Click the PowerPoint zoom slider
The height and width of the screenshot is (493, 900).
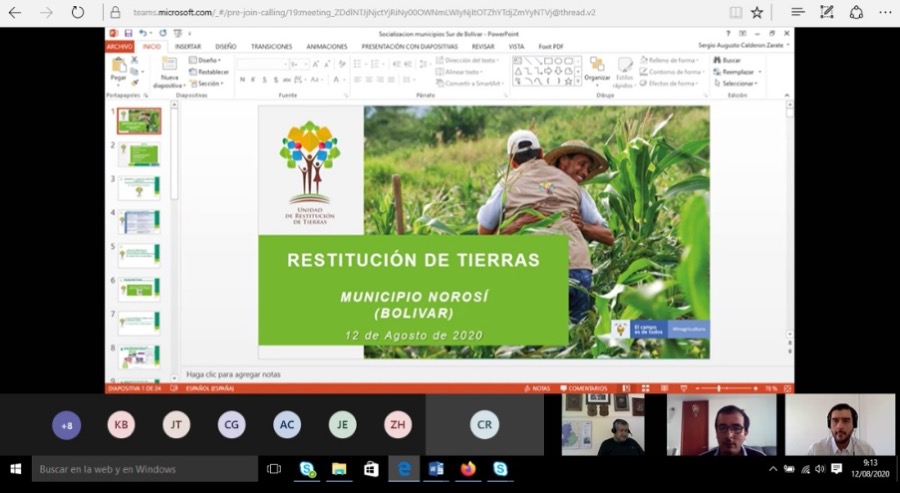(x=726, y=389)
